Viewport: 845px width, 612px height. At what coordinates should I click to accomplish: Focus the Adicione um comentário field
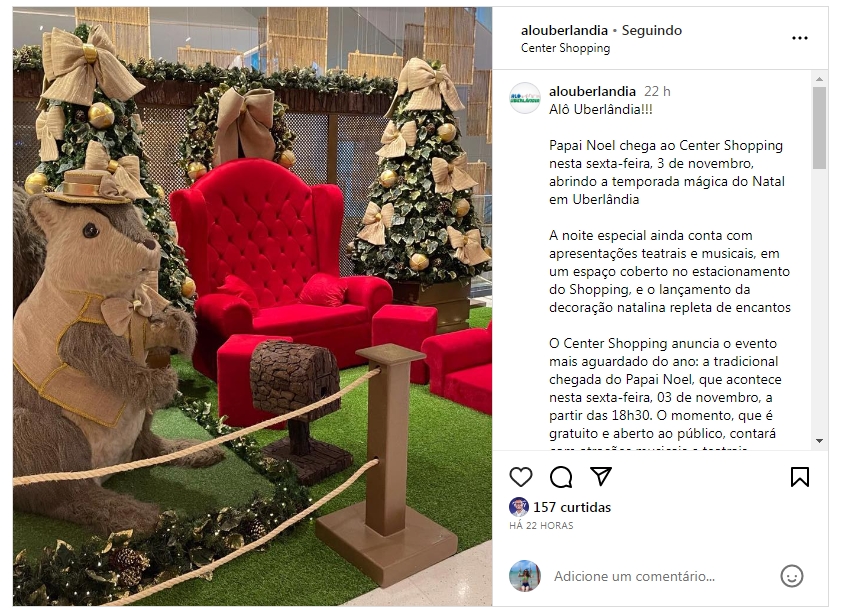tap(634, 576)
